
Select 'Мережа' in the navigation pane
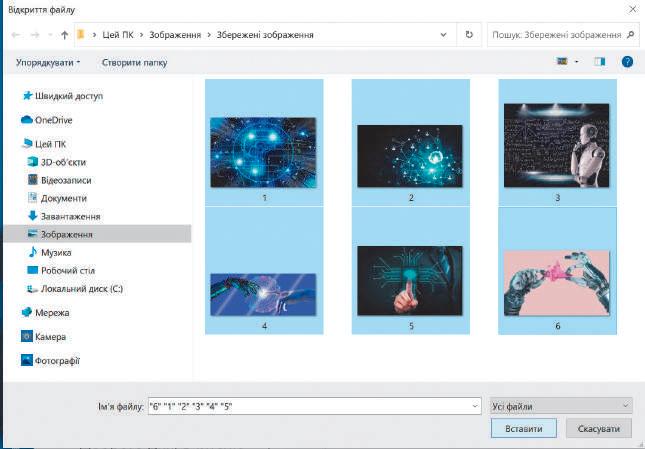(x=52, y=313)
